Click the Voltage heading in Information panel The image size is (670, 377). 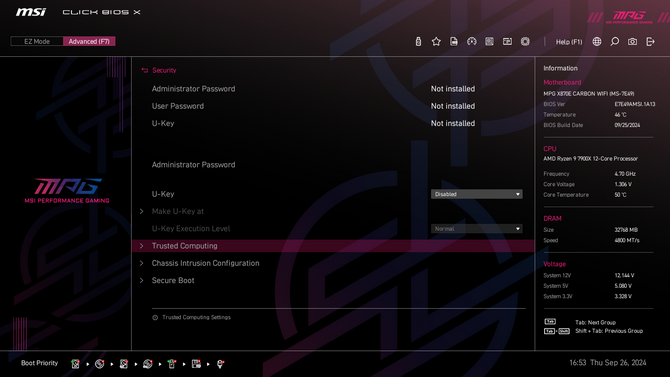554,264
